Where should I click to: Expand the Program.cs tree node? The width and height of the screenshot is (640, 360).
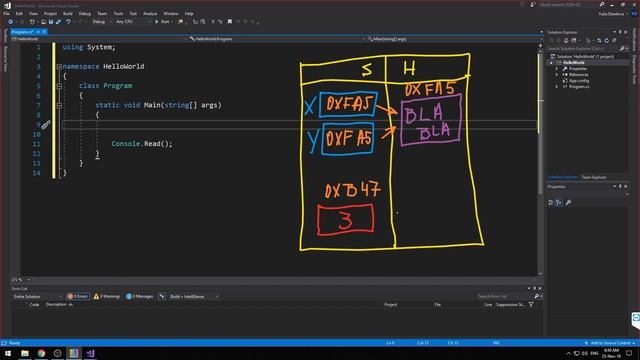click(557, 87)
